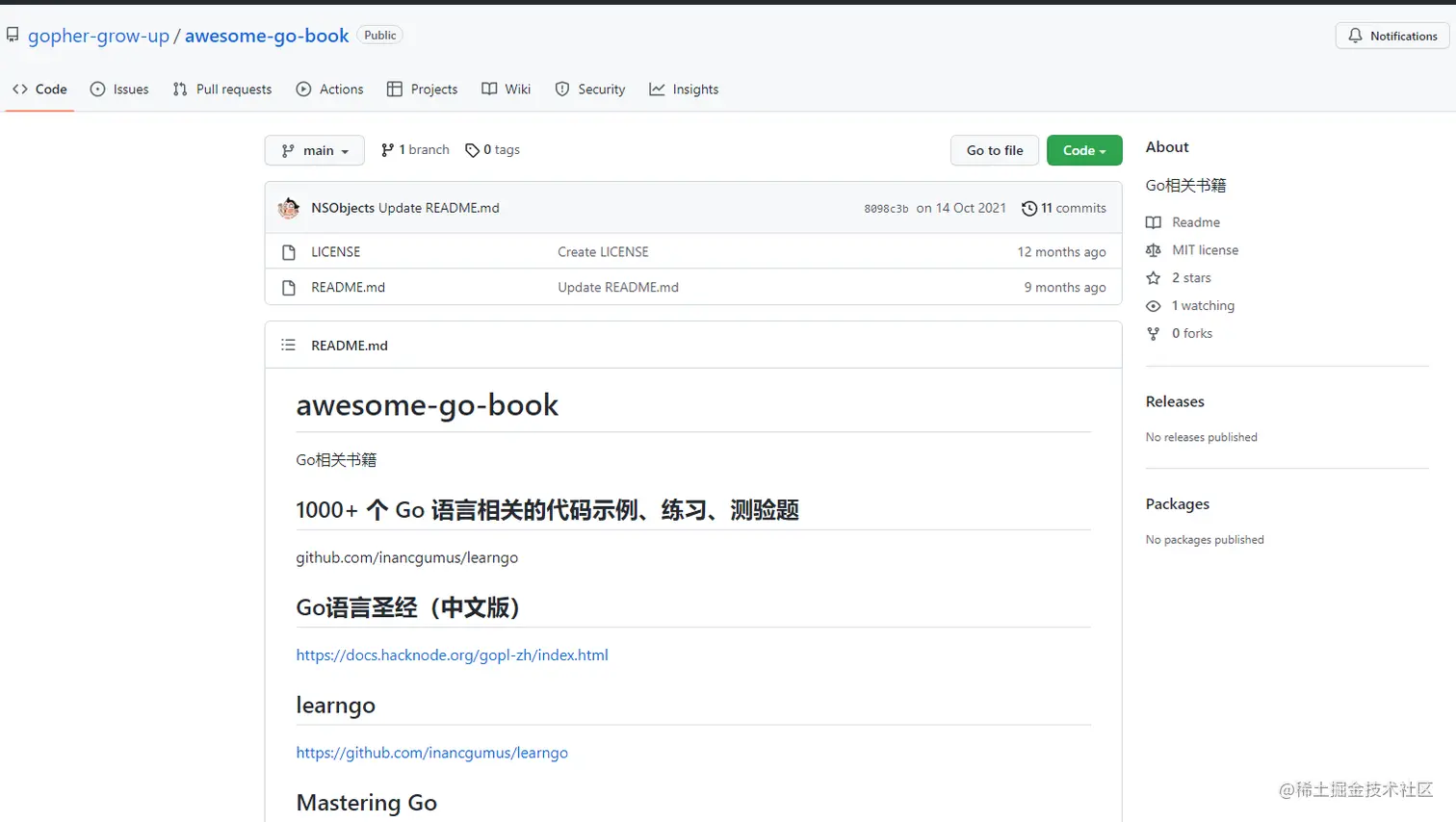Click the "on 14 Oct 2021" commit date
Screen dimensions: 1456x822
coord(961,208)
